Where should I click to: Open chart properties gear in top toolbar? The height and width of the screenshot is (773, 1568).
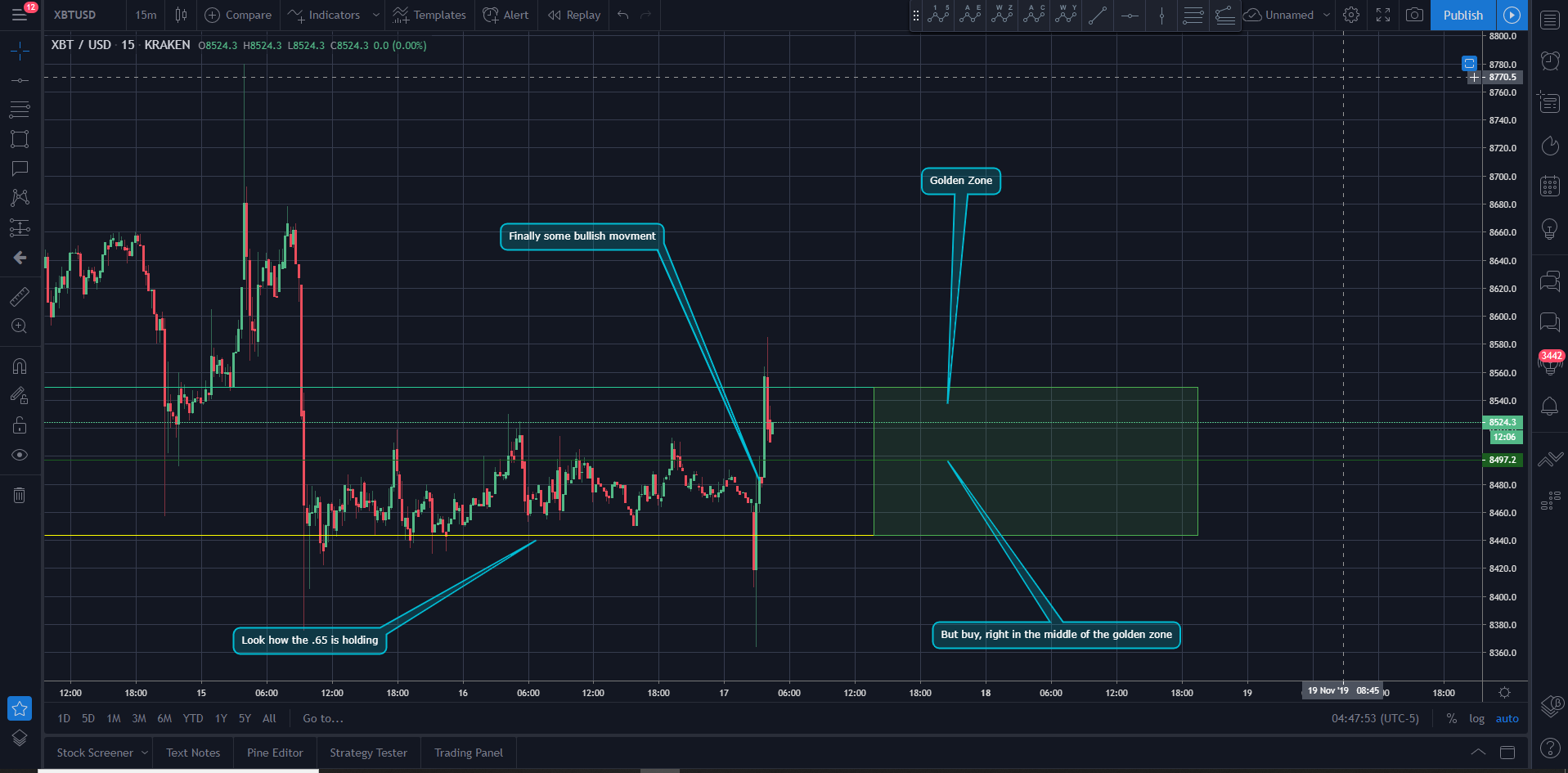pyautogui.click(x=1351, y=15)
